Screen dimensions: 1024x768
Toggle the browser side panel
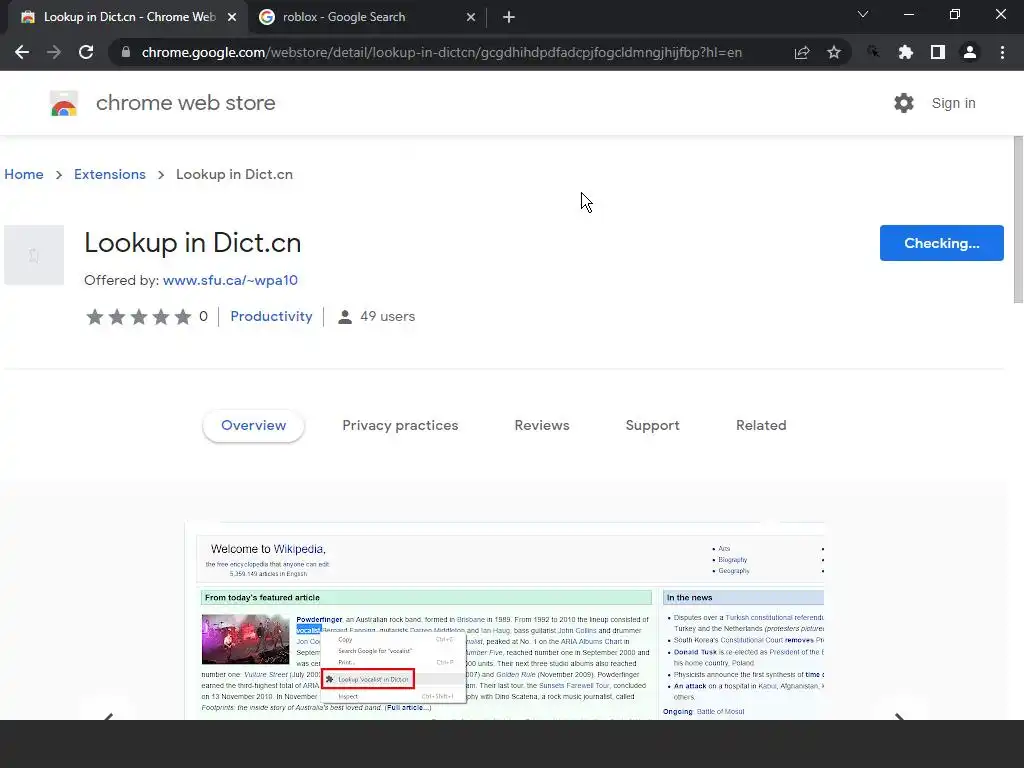938,52
